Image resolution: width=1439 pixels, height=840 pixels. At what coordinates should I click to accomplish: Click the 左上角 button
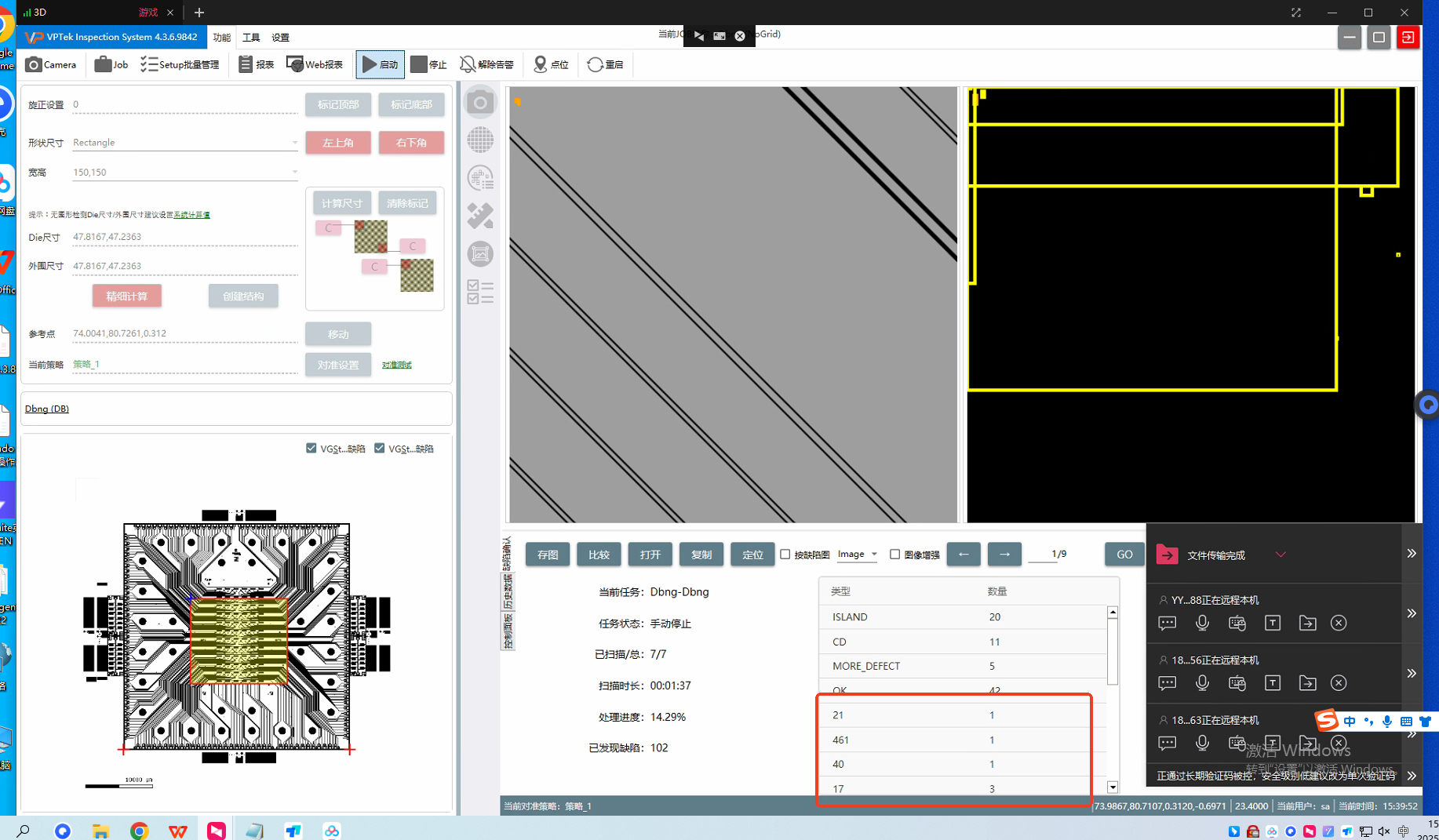tap(338, 143)
